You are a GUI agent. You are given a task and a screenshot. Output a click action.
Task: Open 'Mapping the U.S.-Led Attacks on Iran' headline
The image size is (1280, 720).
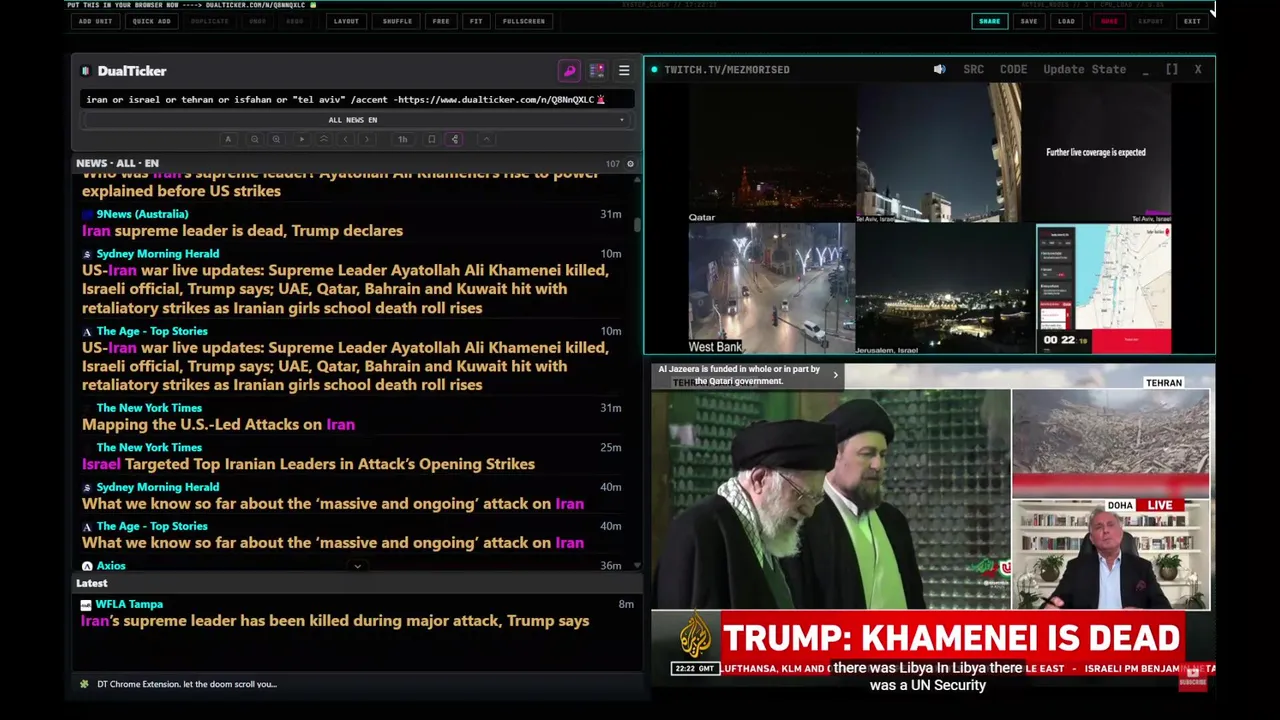coord(218,425)
